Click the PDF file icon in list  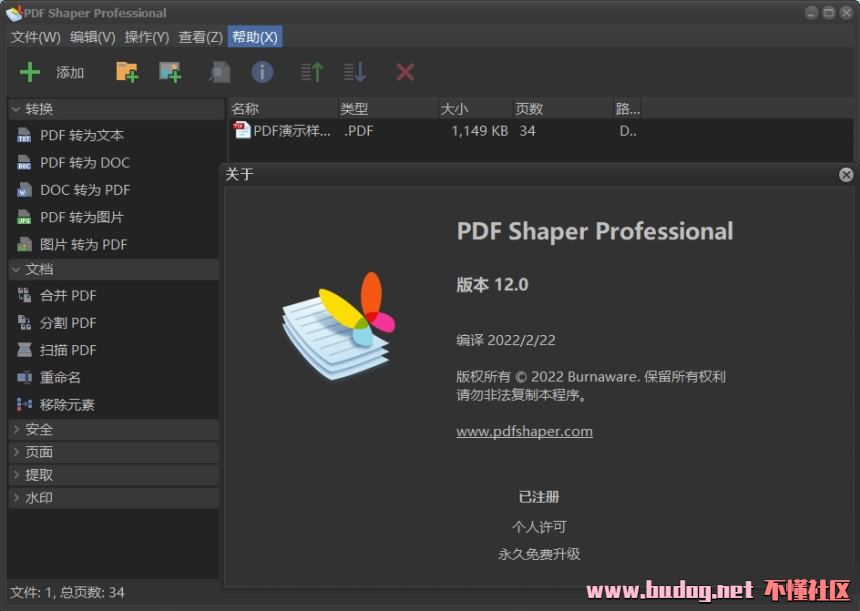pyautogui.click(x=242, y=131)
